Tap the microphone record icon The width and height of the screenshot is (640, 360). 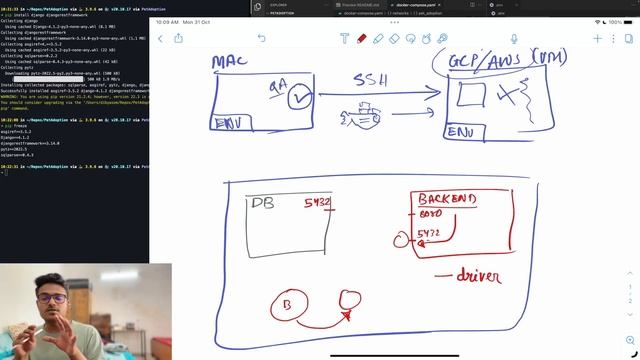[x=514, y=39]
